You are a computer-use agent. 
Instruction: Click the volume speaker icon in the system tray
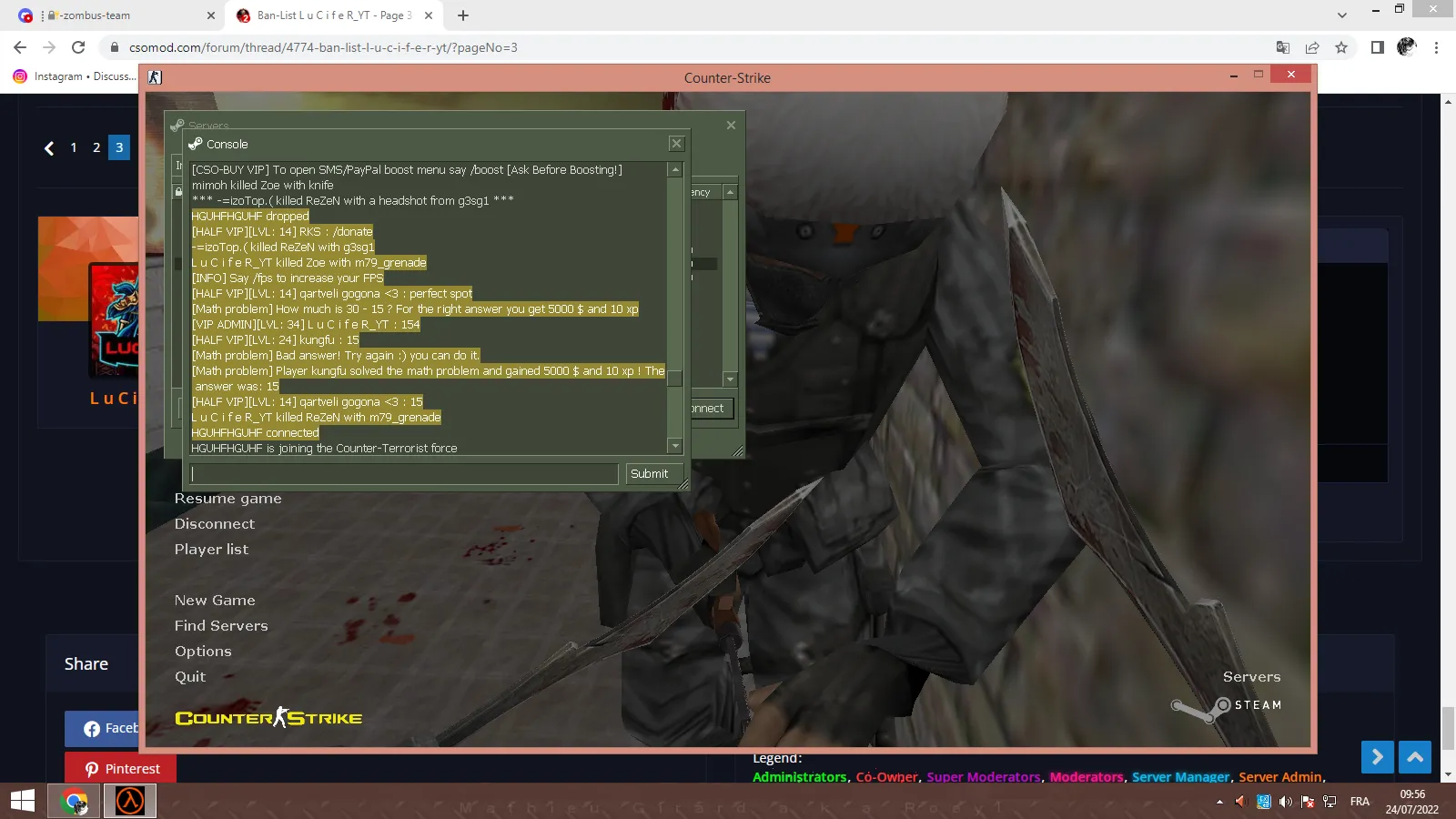coord(1285,802)
